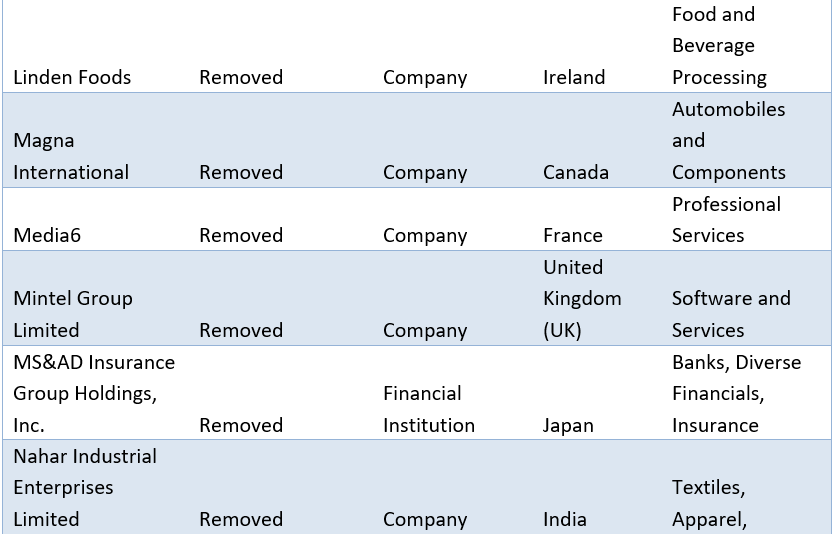Click the Japan country cell
This screenshot has width=835, height=534.
568,425
